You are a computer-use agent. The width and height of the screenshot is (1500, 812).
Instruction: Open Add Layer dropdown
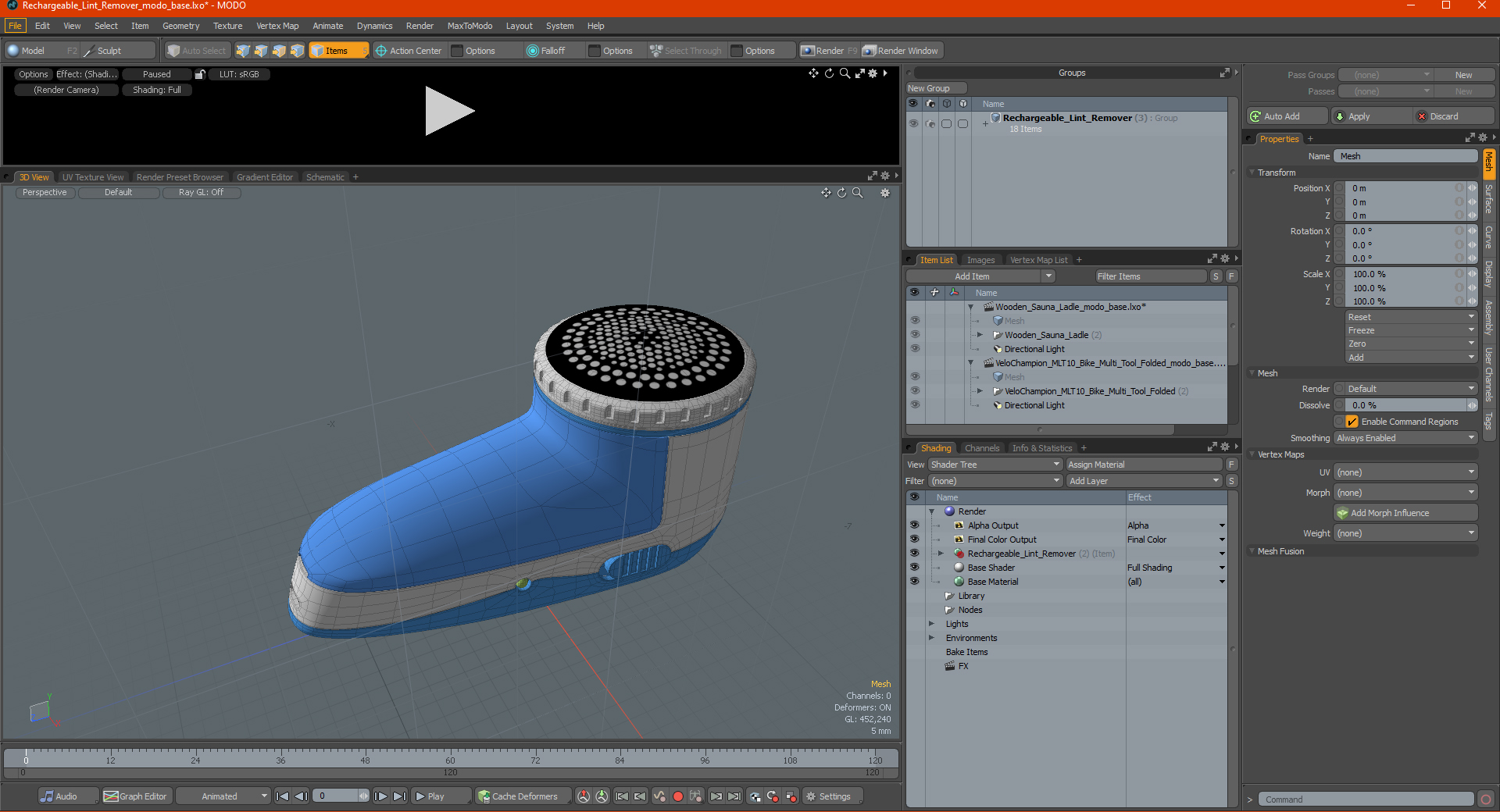[x=1144, y=481]
